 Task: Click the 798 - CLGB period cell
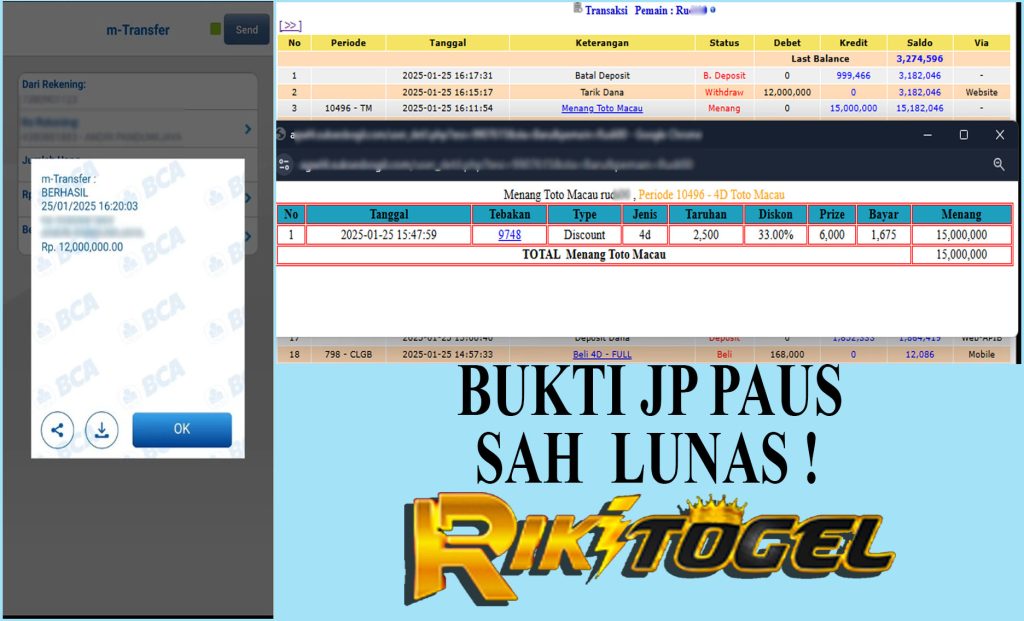click(348, 355)
